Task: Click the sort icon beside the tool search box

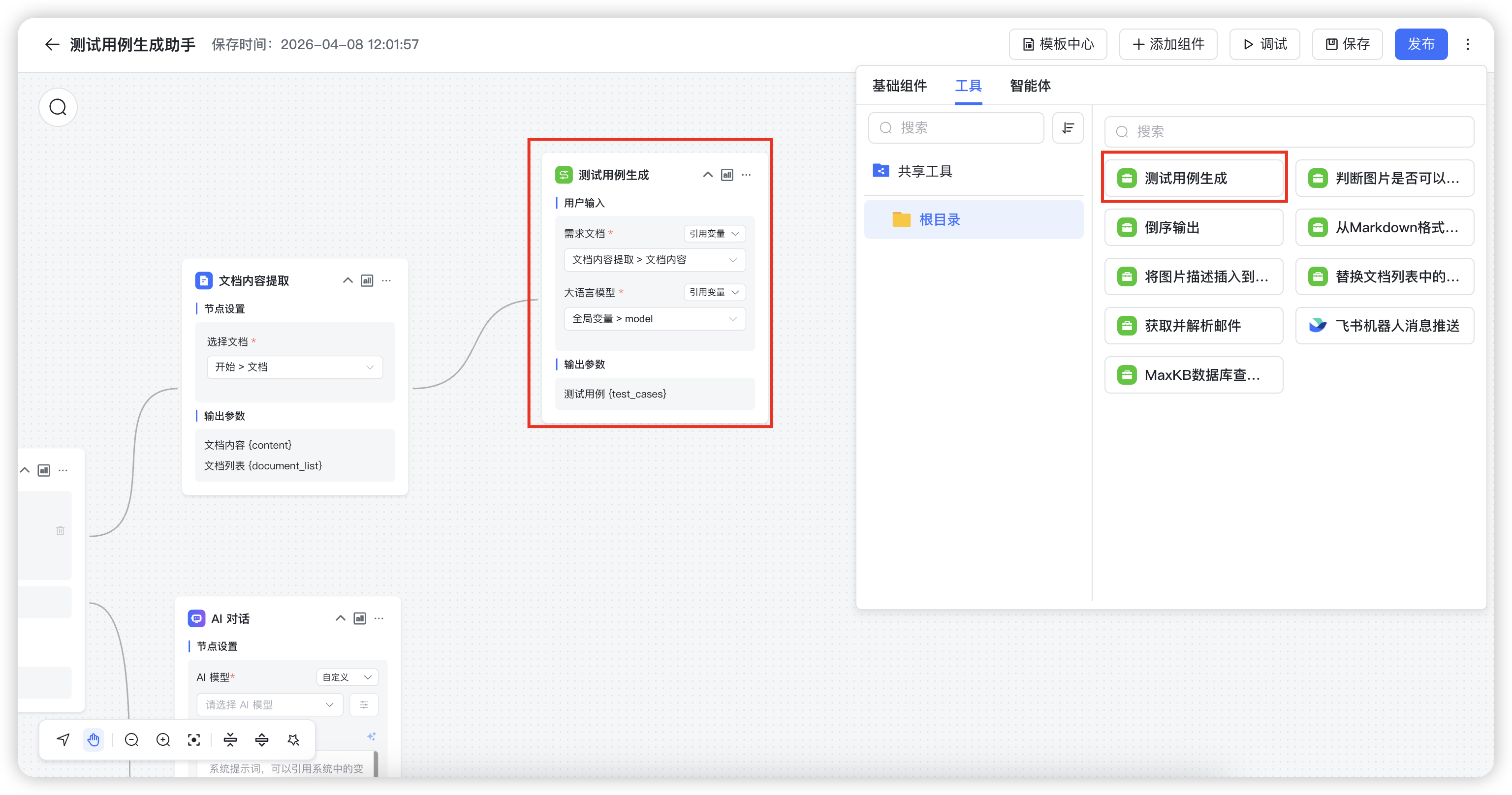Action: [x=1068, y=128]
